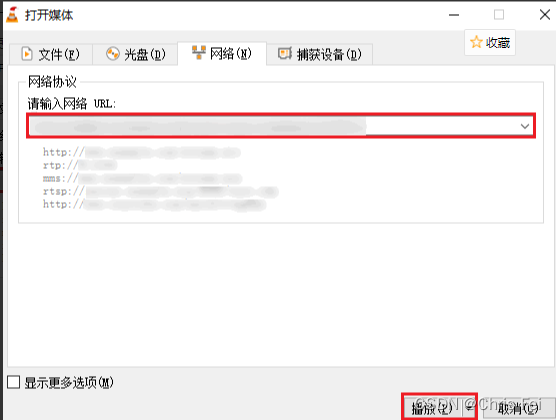Maximize the 打开媒体 dialog window
Image resolution: width=556 pixels, height=420 pixels.
click(x=499, y=15)
